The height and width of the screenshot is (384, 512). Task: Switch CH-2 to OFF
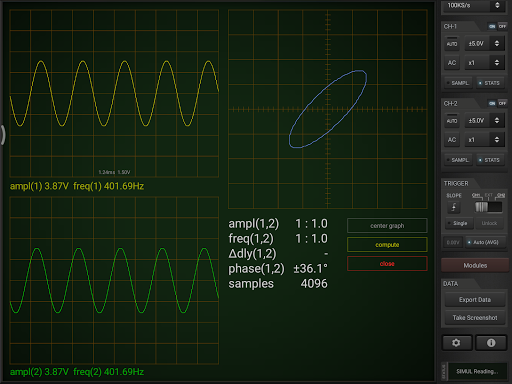tap(502, 103)
